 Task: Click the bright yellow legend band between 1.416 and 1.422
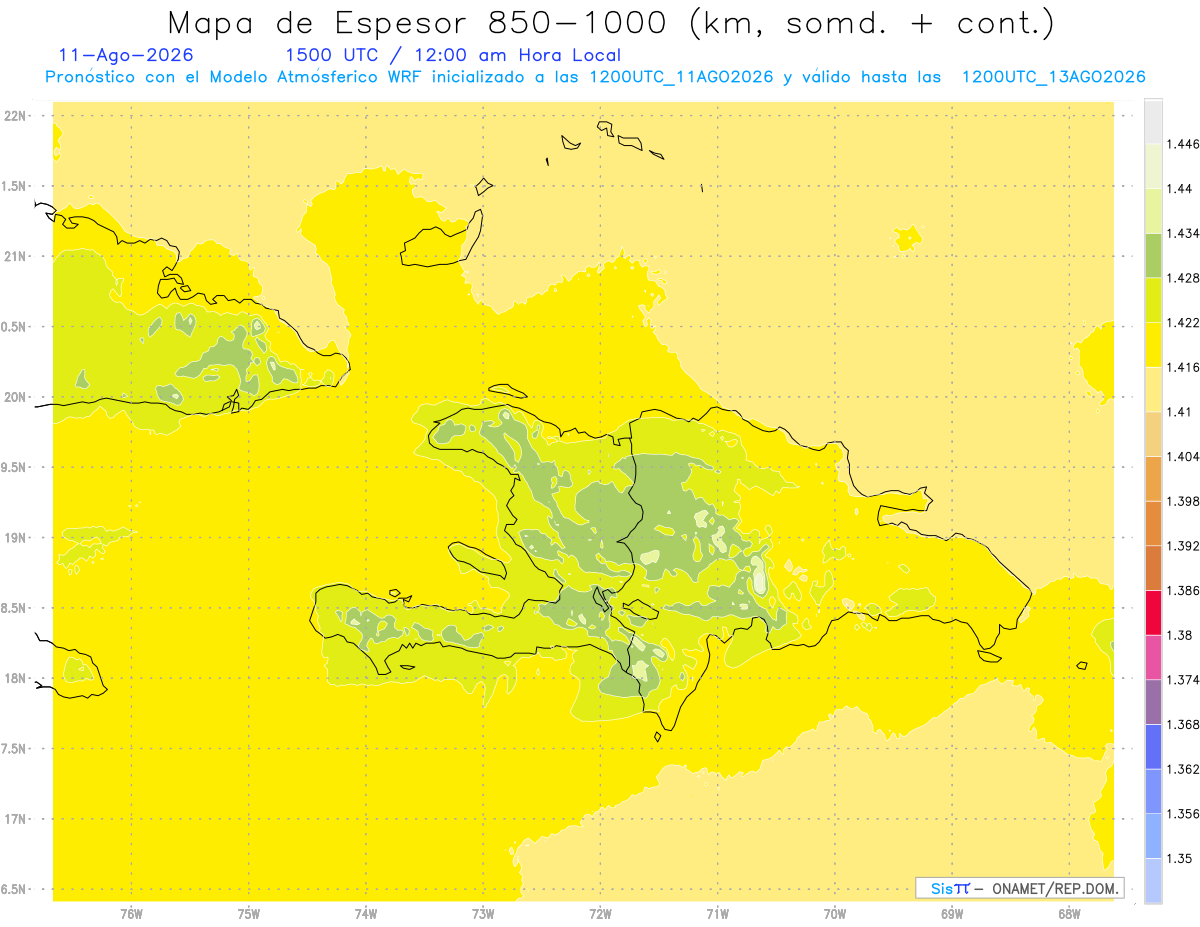[x=1153, y=345]
